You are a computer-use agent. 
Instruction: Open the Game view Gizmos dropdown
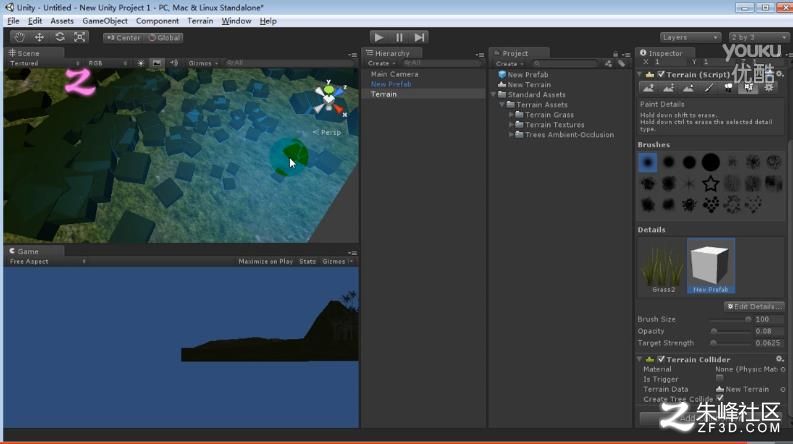click(x=337, y=261)
